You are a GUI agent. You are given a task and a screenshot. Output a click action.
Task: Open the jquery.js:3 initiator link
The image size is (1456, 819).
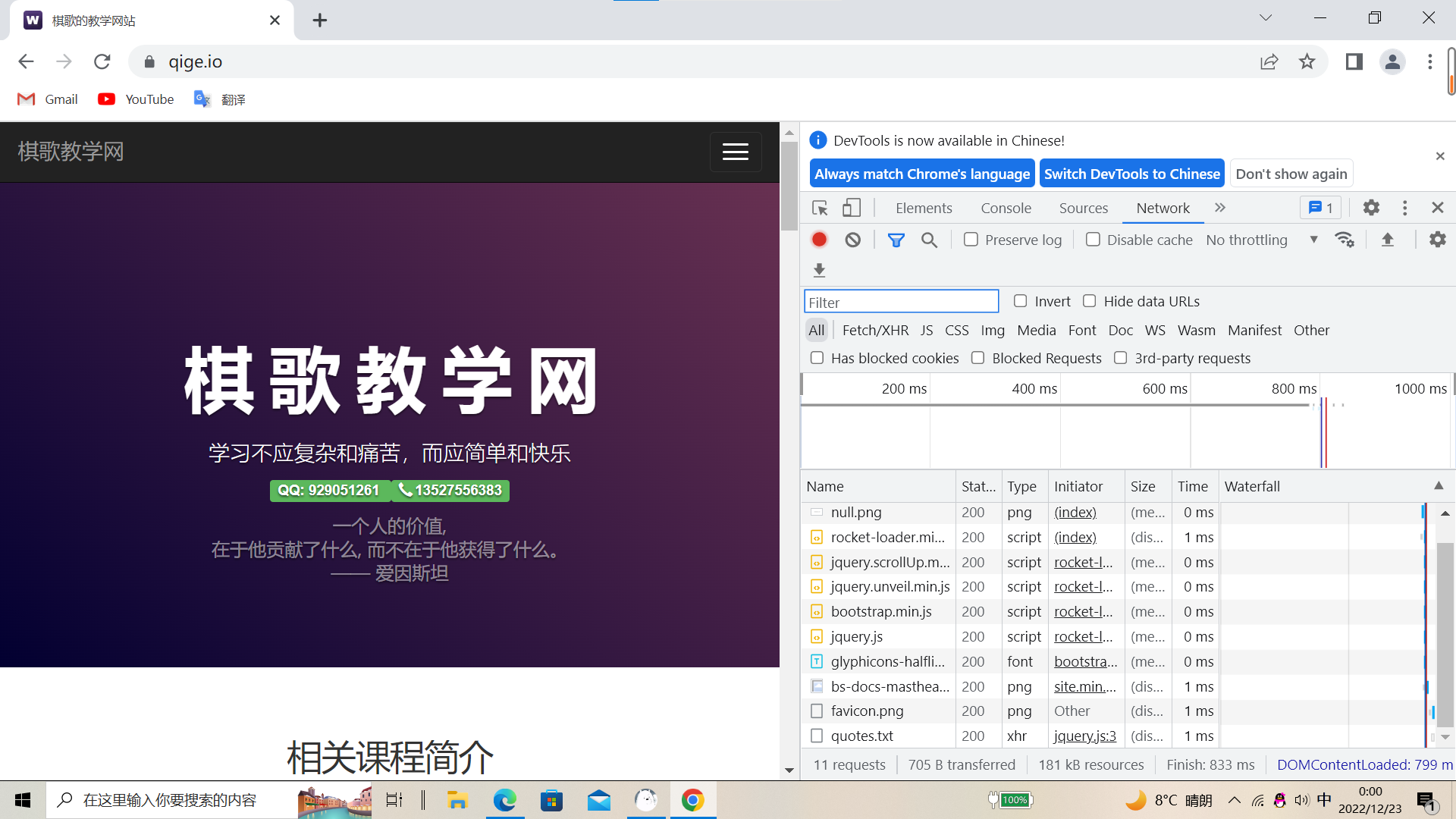1084,736
